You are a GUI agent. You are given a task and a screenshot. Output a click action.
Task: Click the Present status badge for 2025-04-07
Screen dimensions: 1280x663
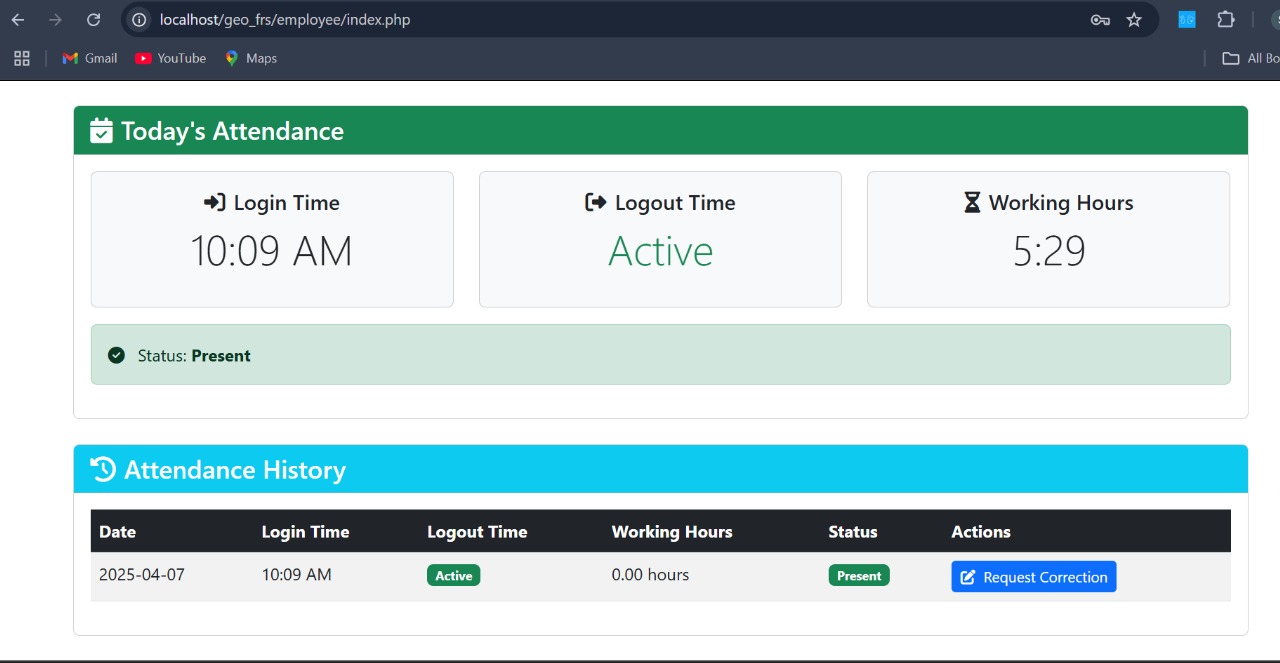(x=858, y=575)
